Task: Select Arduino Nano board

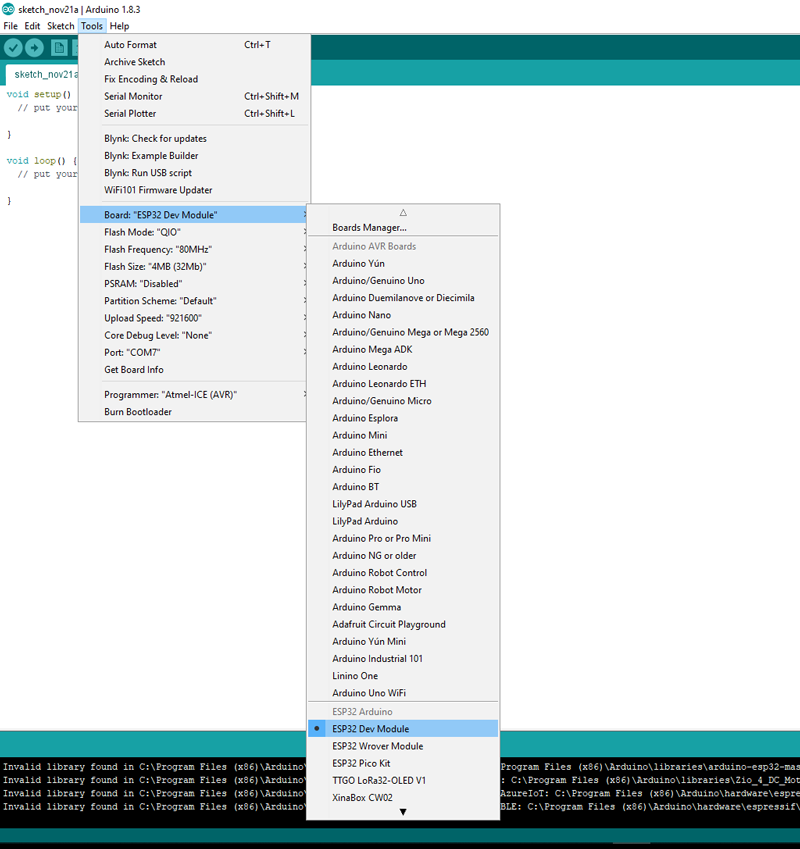Action: tap(403, 315)
